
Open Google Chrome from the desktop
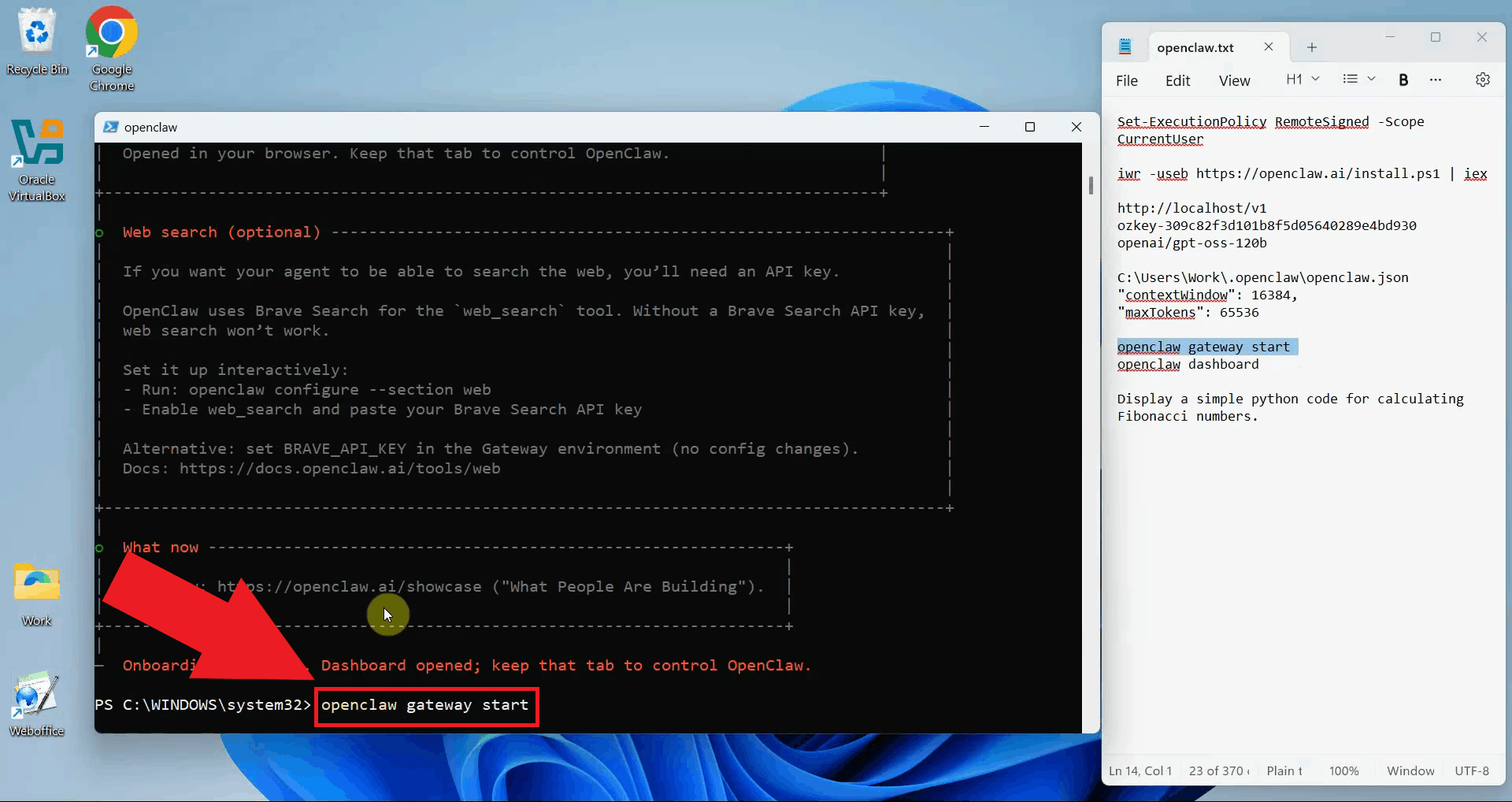click(x=110, y=35)
